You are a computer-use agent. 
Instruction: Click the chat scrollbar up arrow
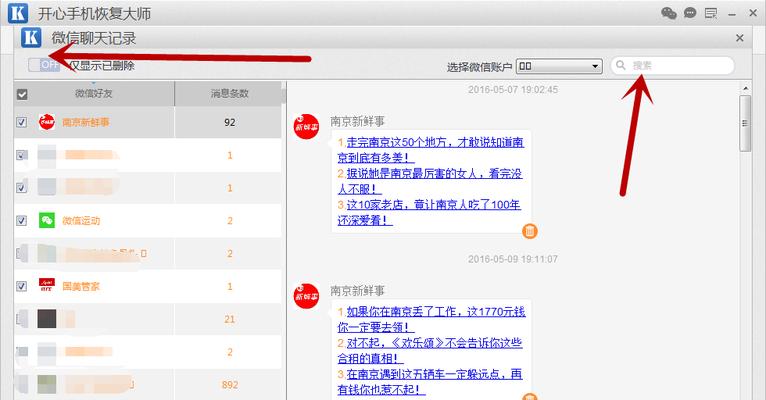point(745,88)
